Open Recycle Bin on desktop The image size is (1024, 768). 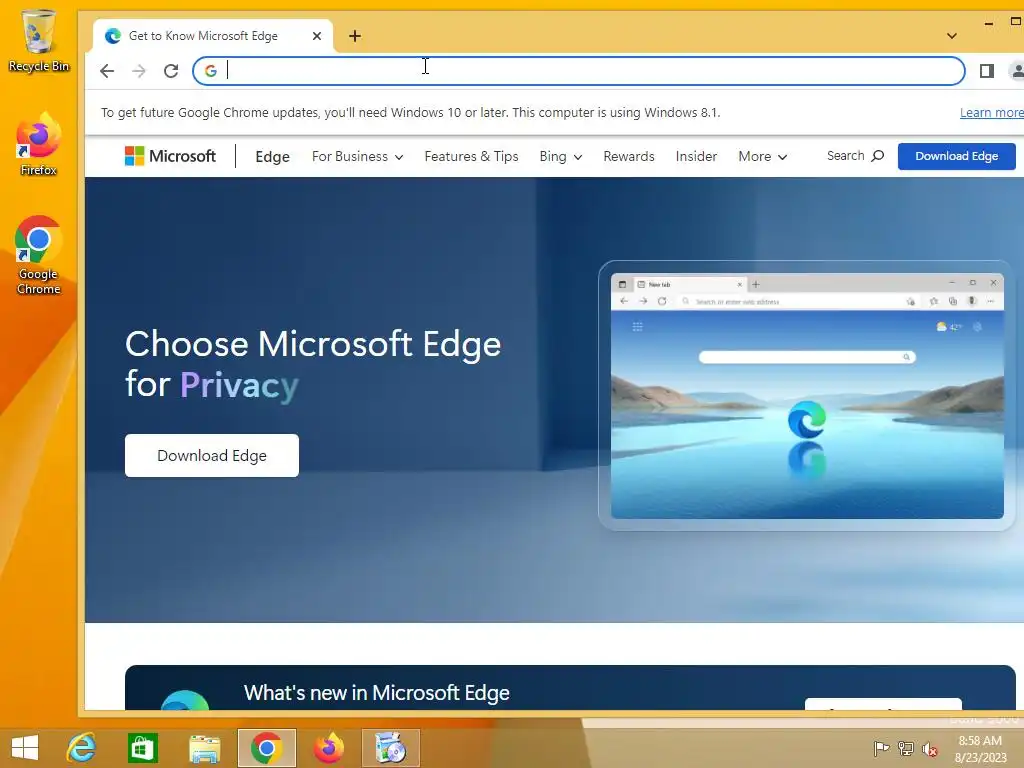pos(39,40)
